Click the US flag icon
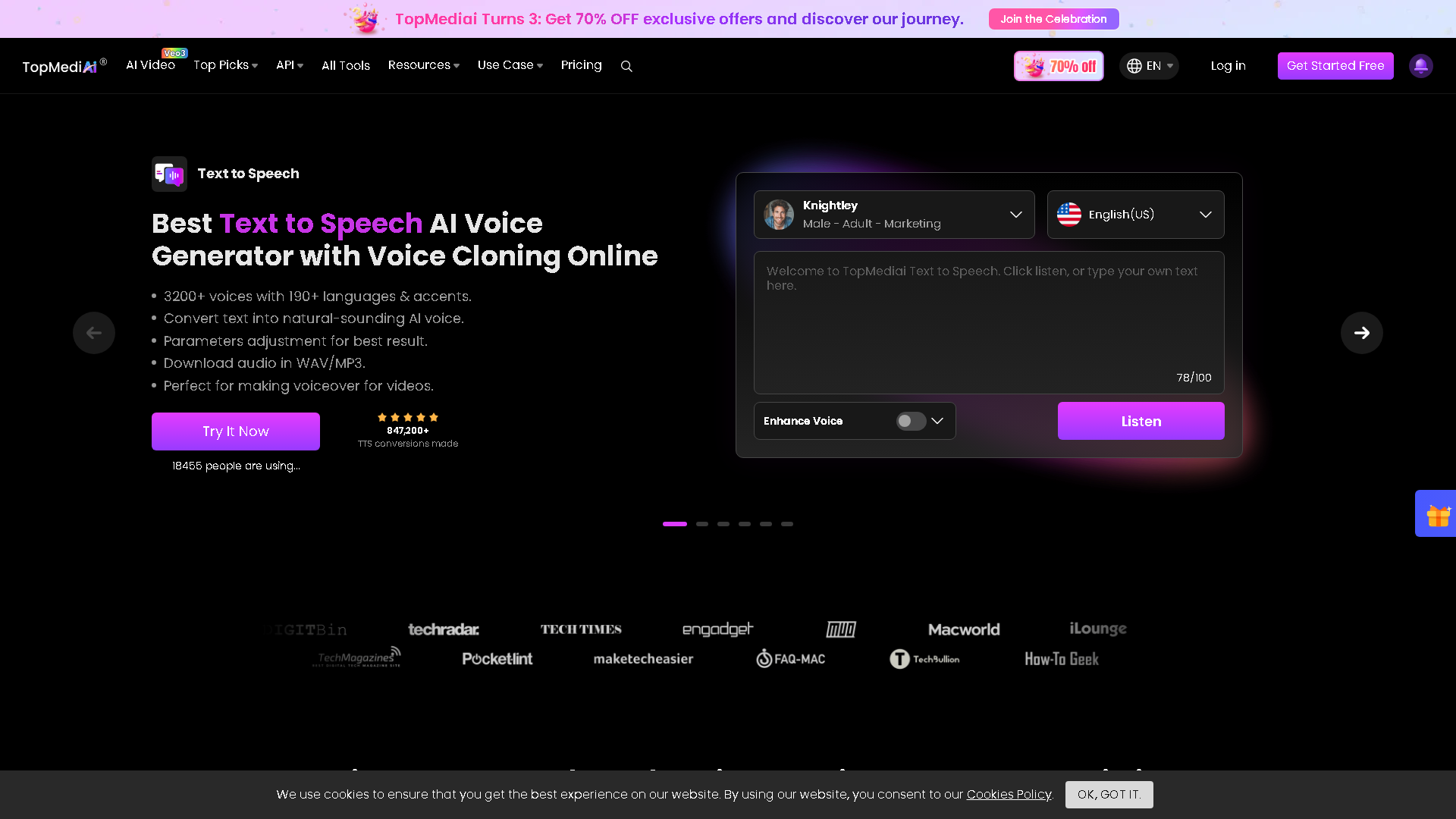This screenshot has height=819, width=1456. pos(1069,215)
